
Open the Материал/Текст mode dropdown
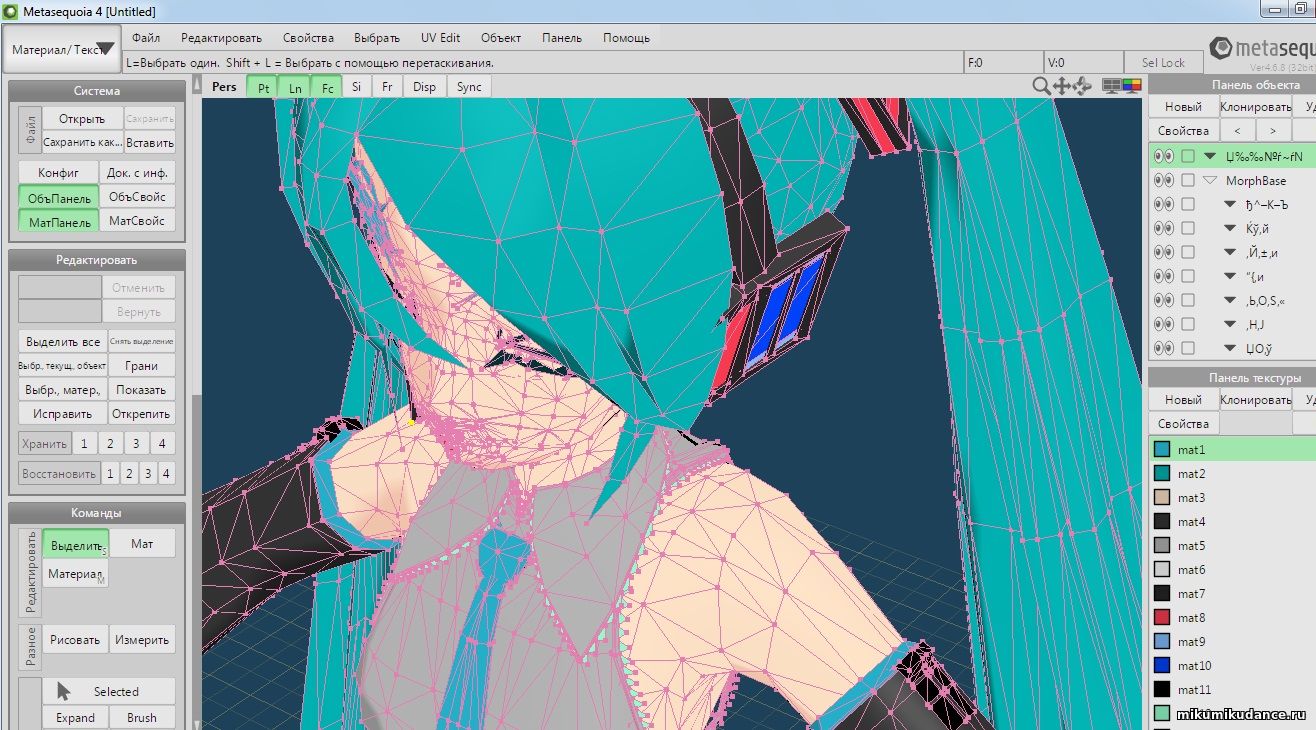pyautogui.click(x=62, y=49)
